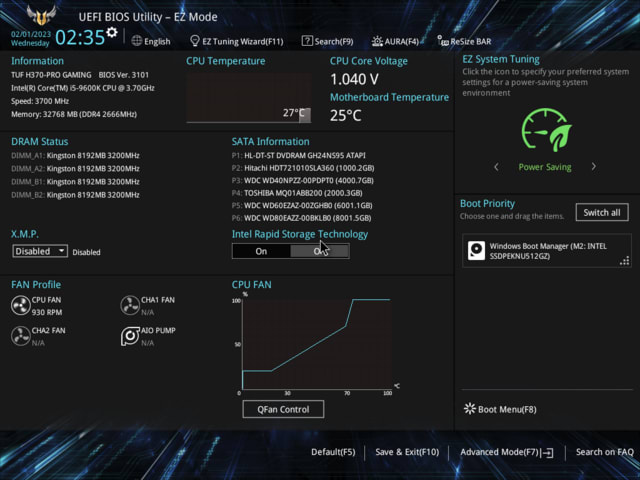Image resolution: width=640 pixels, height=480 pixels.
Task: Open time settings gear next to clock
Action: 112,32
